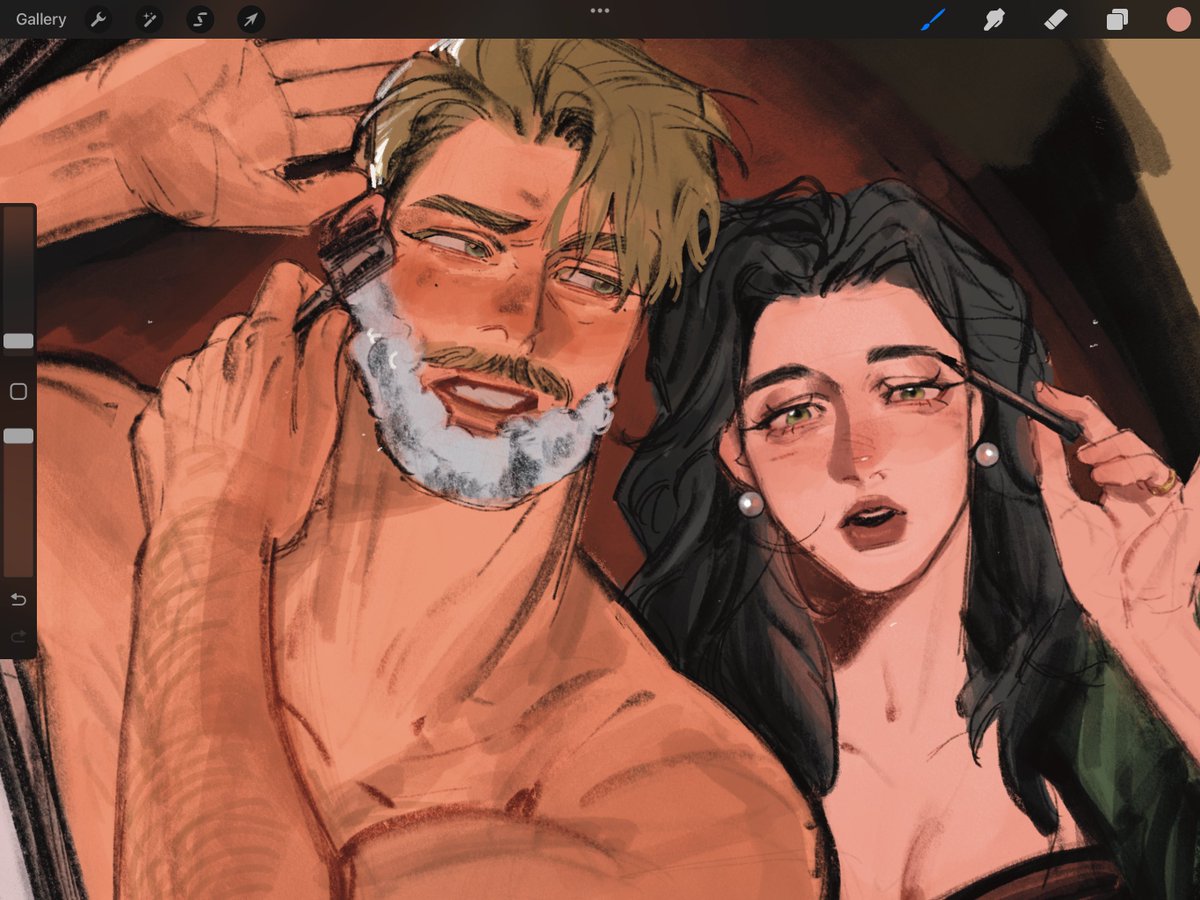Tap the square modify button on the sidebar
Viewport: 1200px width, 900px height.
click(18, 392)
